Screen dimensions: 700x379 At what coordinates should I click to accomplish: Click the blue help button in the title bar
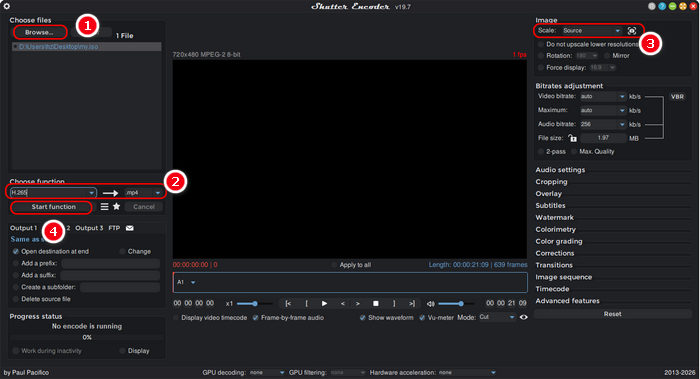[x=662, y=6]
